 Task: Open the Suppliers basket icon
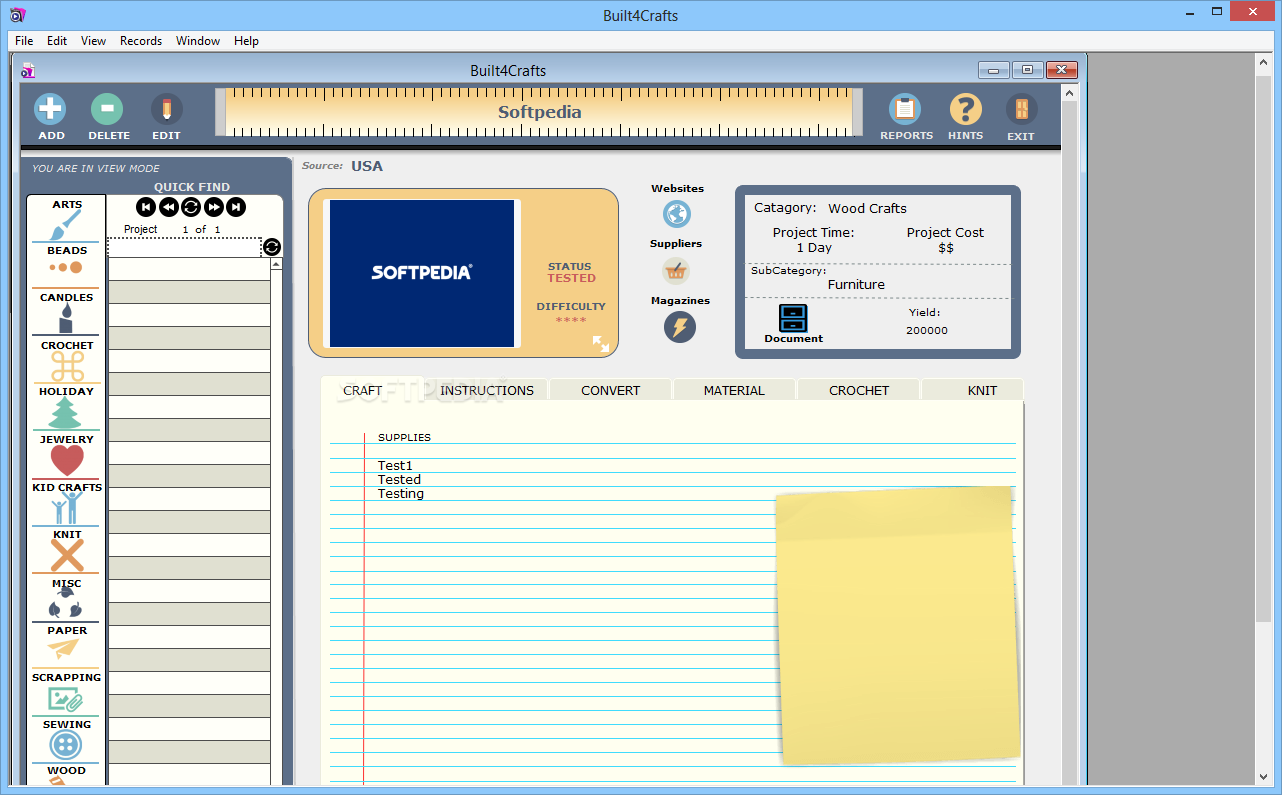(676, 271)
